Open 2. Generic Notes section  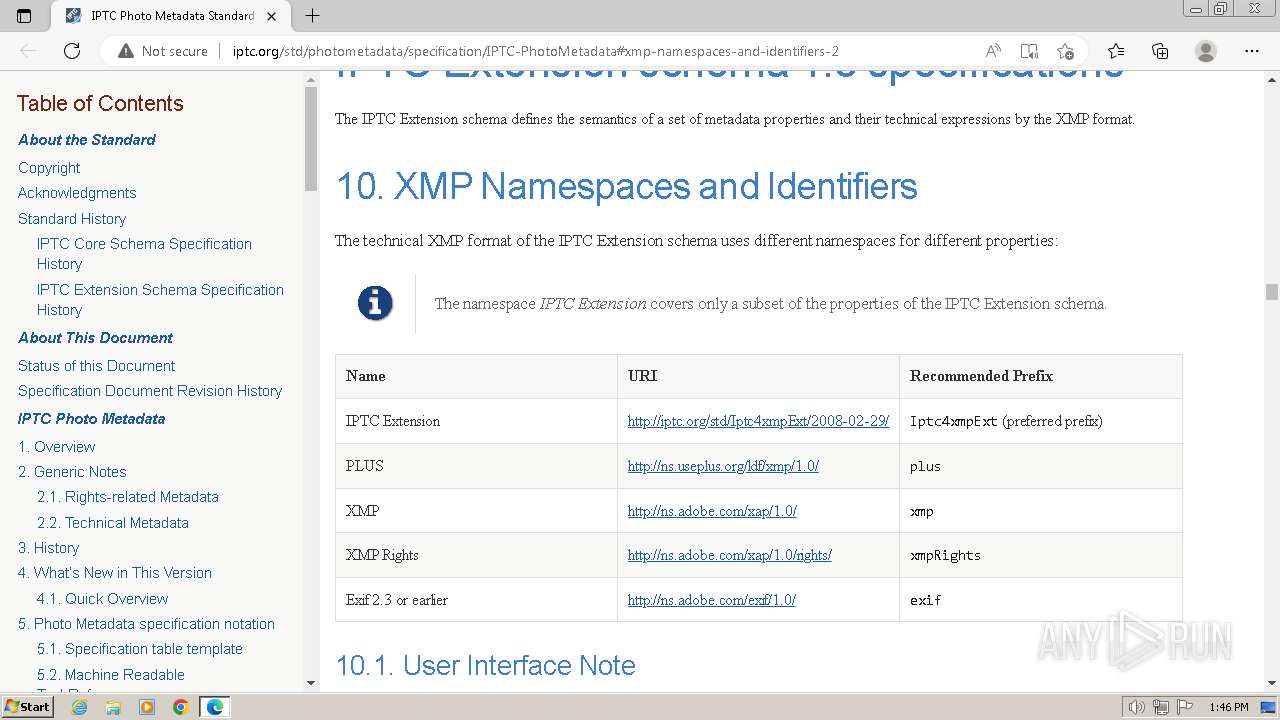(x=72, y=472)
